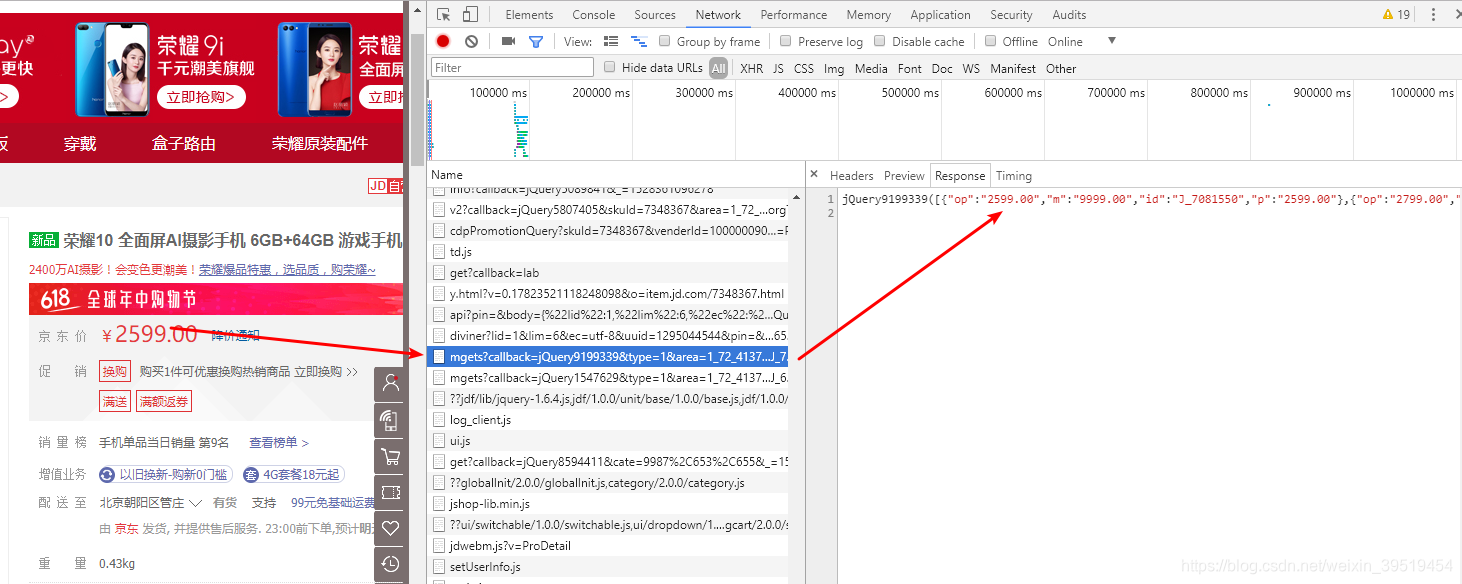The height and width of the screenshot is (584, 1462).
Task: Open the 19 warnings indicator
Action: pyautogui.click(x=1396, y=14)
